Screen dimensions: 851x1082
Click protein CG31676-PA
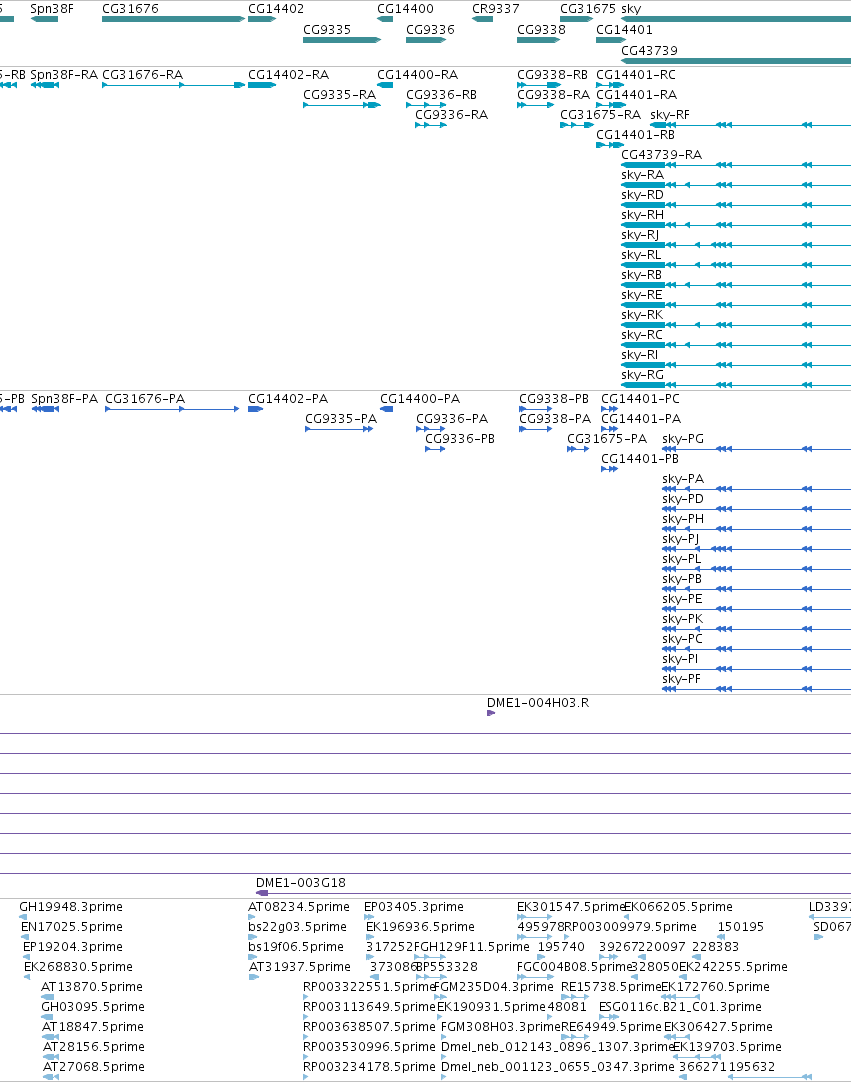145,399
